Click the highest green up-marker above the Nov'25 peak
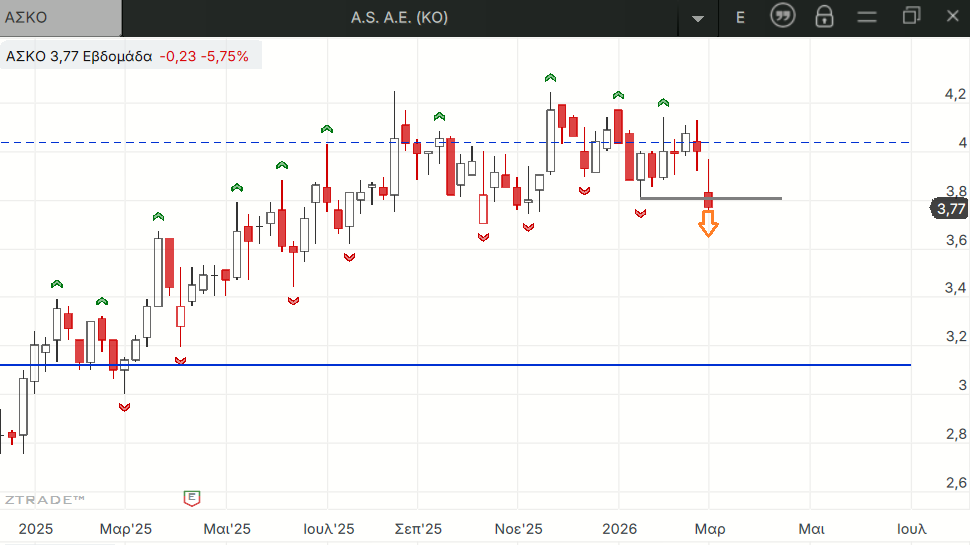Image resolution: width=970 pixels, height=545 pixels. coord(550,77)
